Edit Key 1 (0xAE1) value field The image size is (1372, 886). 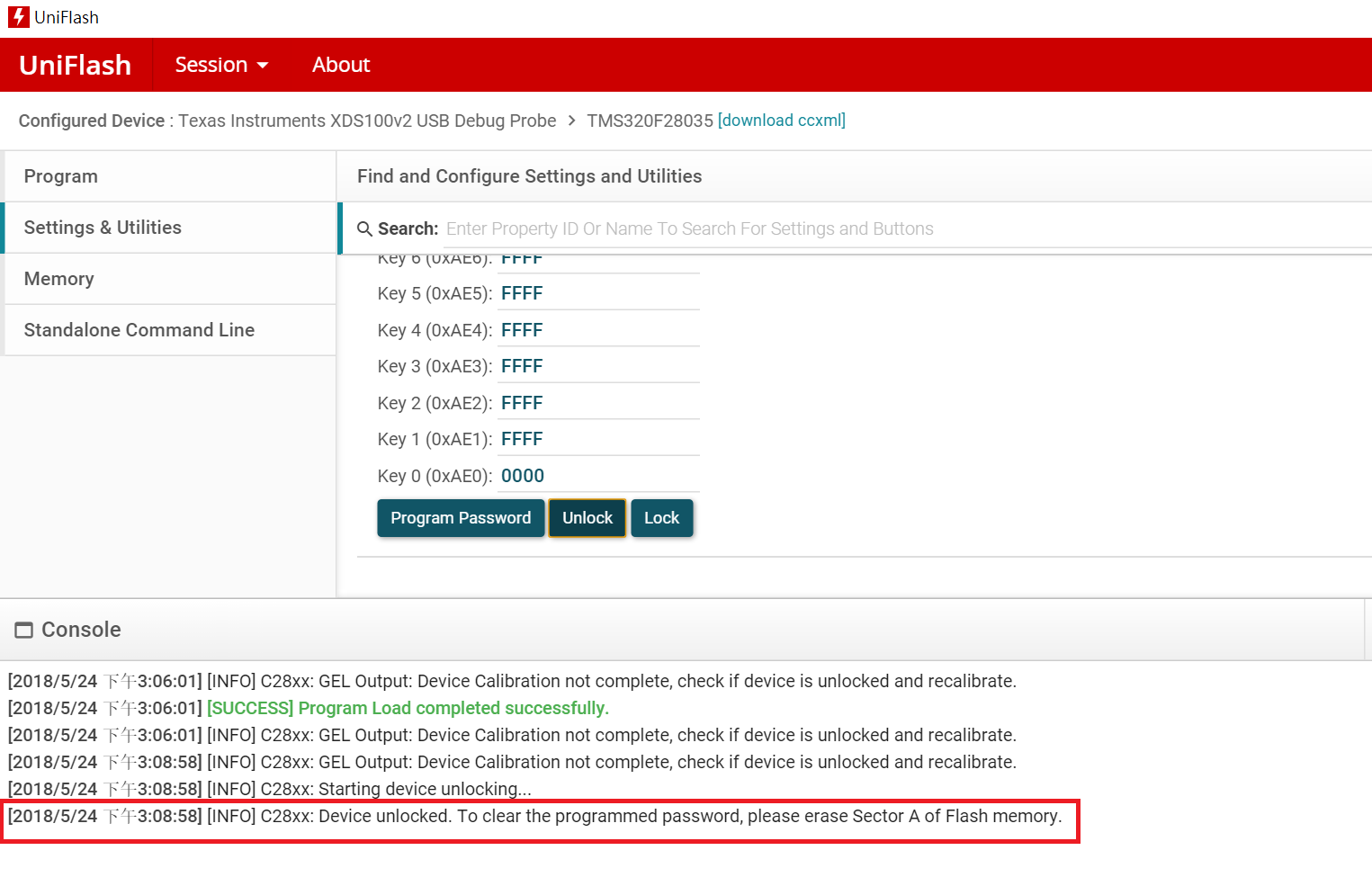click(x=599, y=439)
